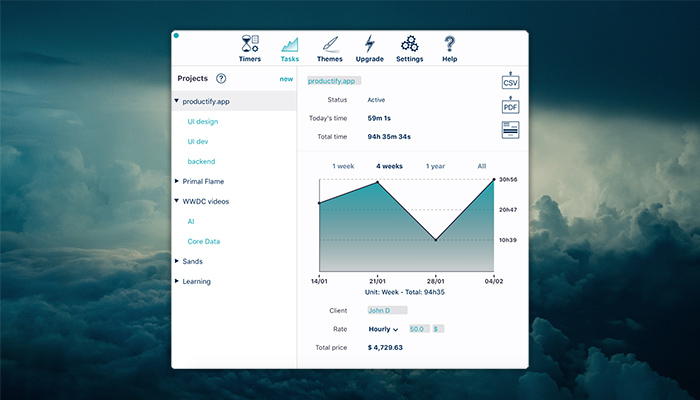Export project as CSV
The height and width of the screenshot is (400, 700).
510,80
